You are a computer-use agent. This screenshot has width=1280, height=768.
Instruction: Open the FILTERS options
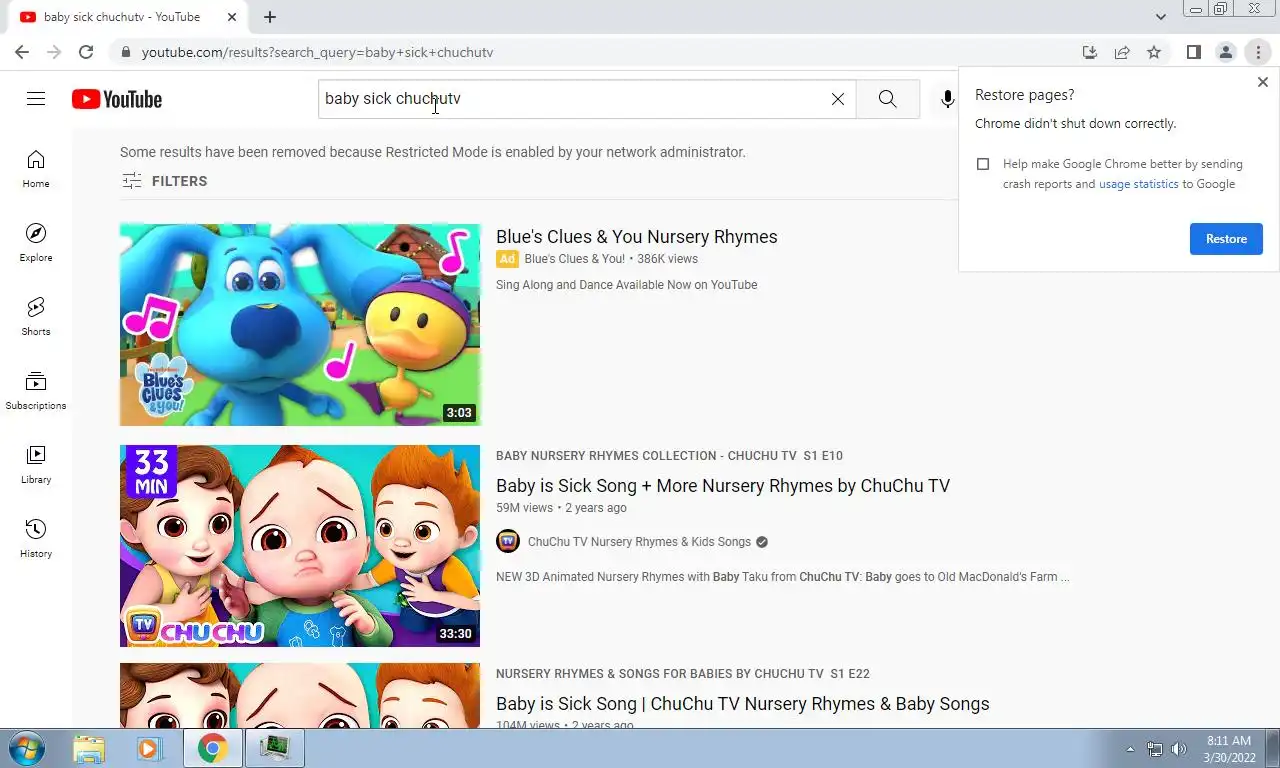point(164,181)
